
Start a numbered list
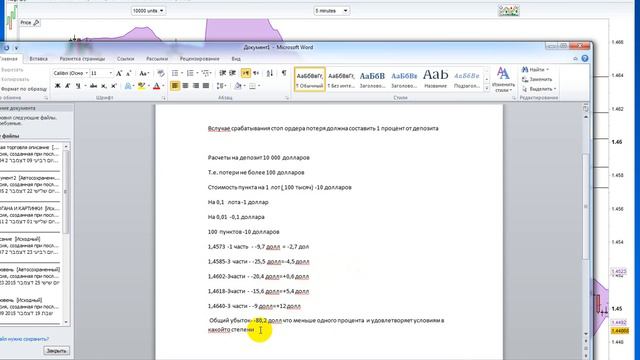[x=190, y=73]
